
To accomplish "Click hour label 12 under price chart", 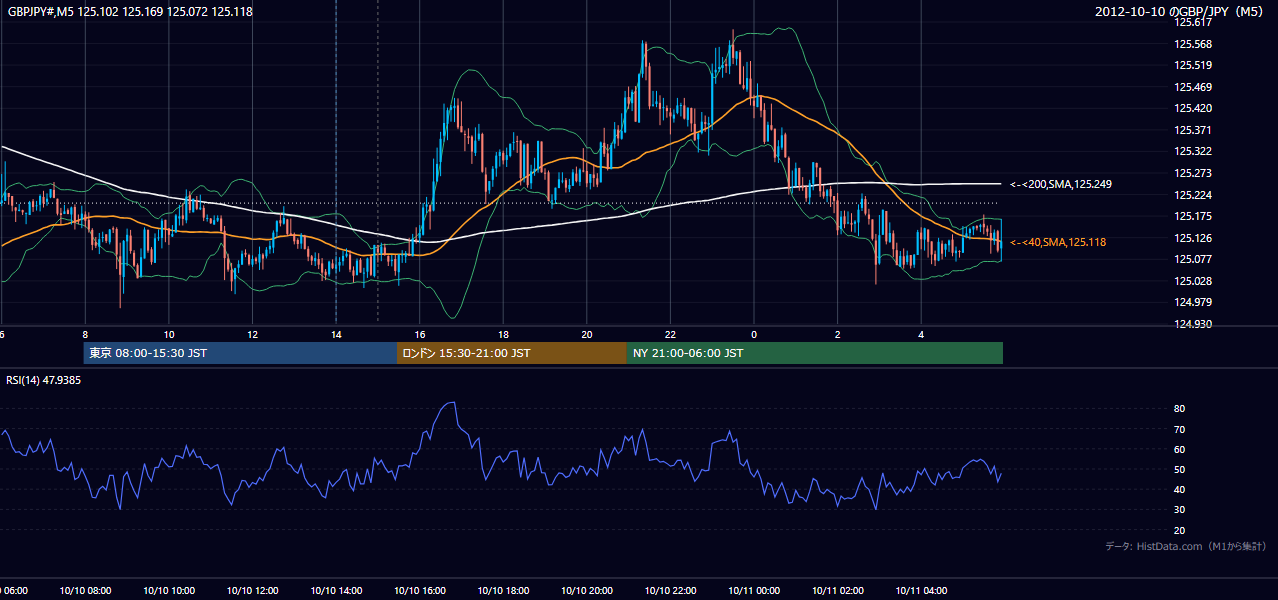I will click(x=252, y=335).
